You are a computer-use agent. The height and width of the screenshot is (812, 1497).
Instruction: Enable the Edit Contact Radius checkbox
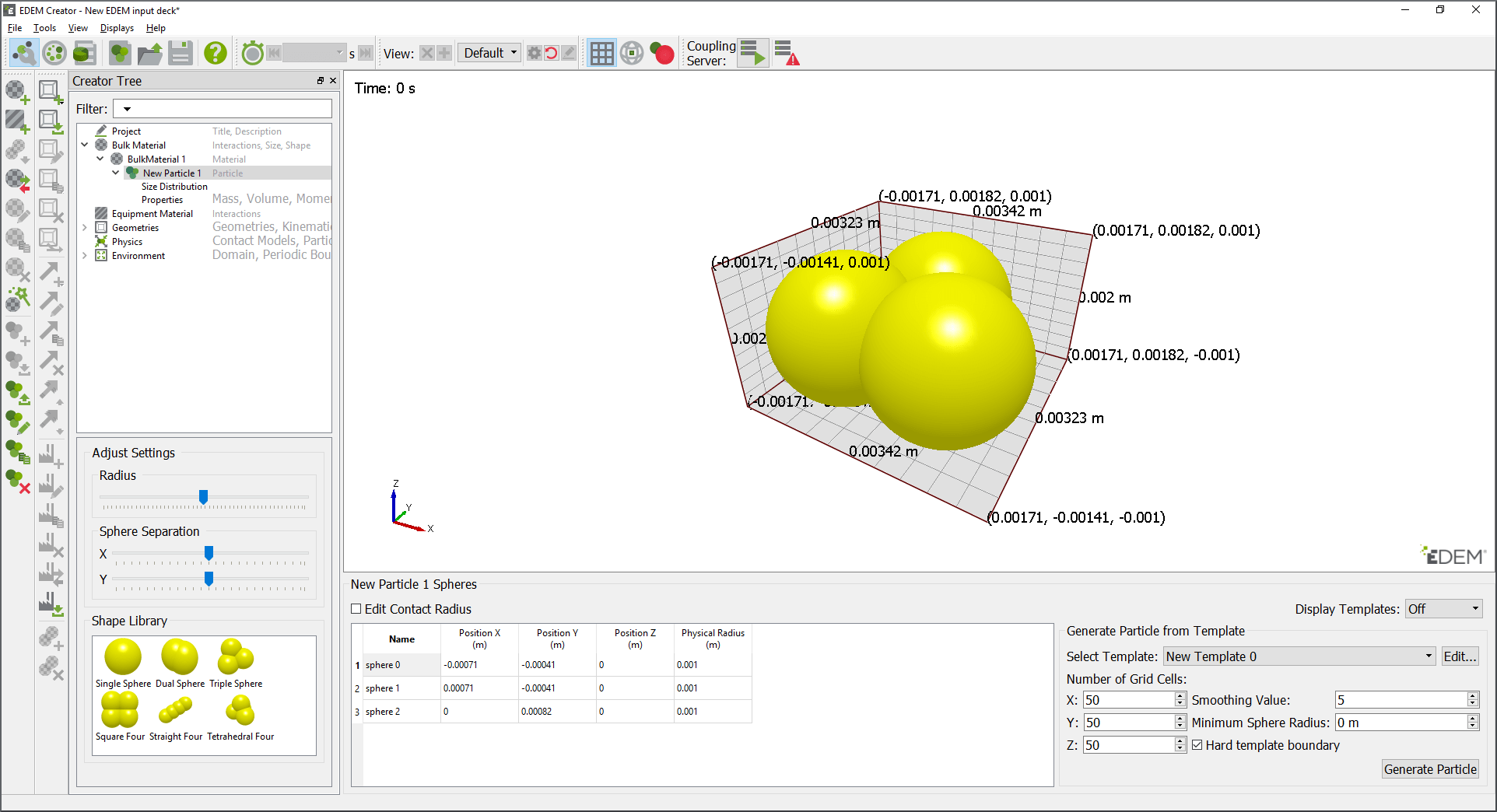coord(356,609)
